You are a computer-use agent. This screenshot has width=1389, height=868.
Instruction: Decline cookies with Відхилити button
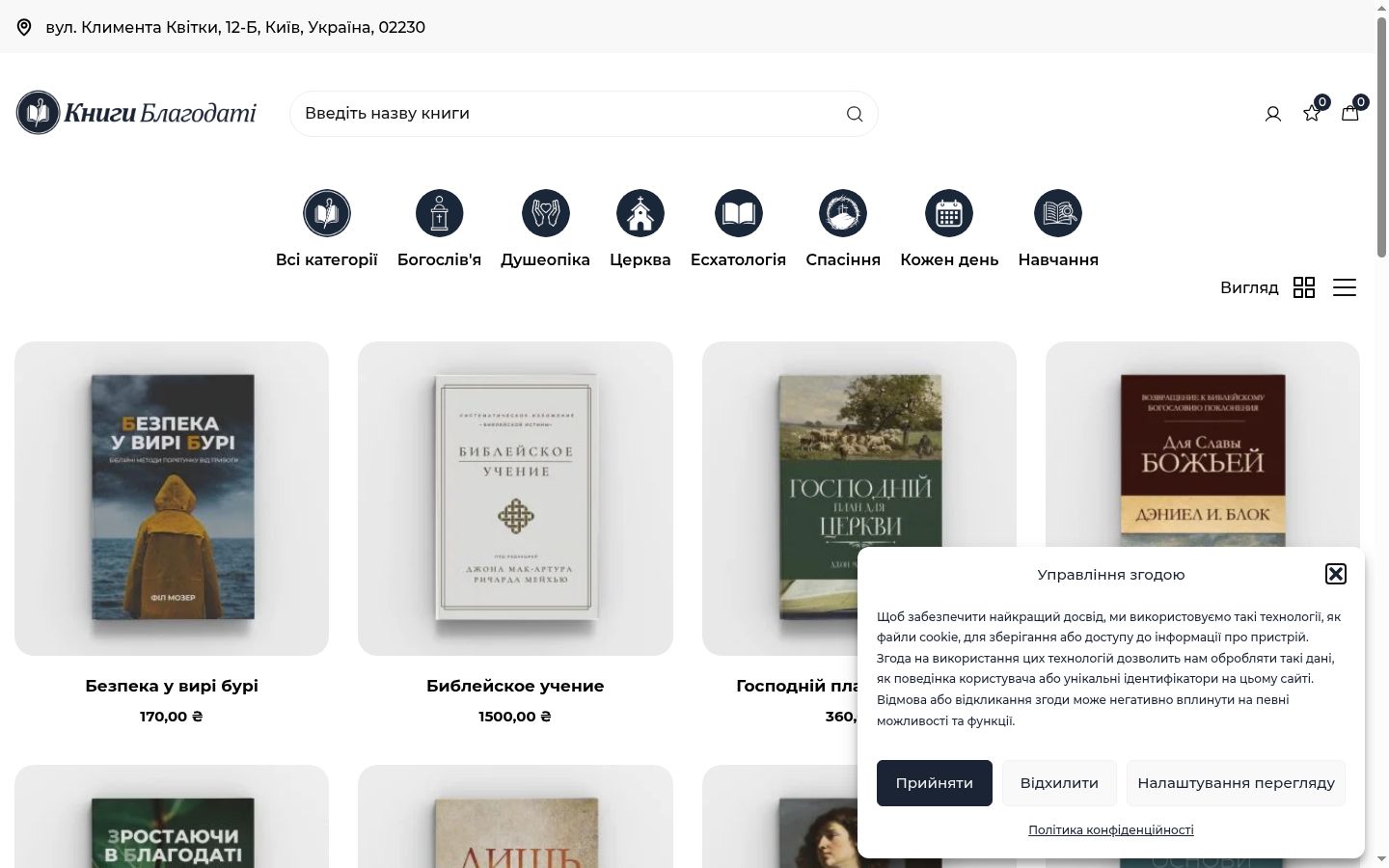click(1059, 783)
